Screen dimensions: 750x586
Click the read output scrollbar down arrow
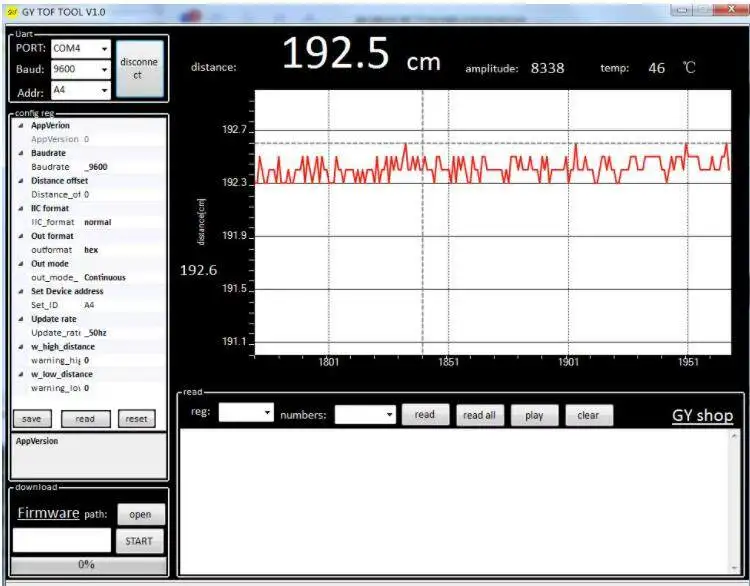point(734,568)
